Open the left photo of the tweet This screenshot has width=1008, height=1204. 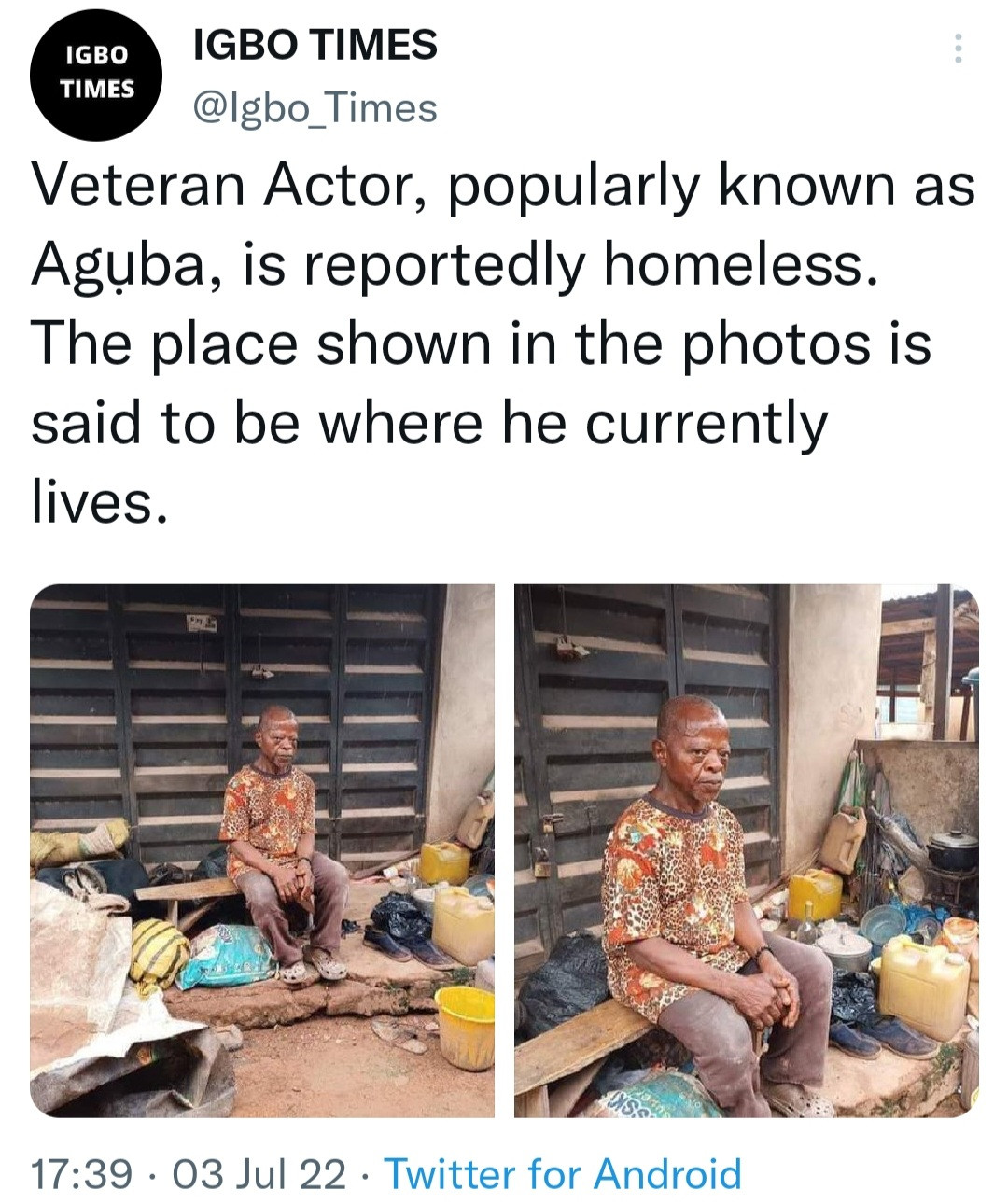(x=262, y=850)
